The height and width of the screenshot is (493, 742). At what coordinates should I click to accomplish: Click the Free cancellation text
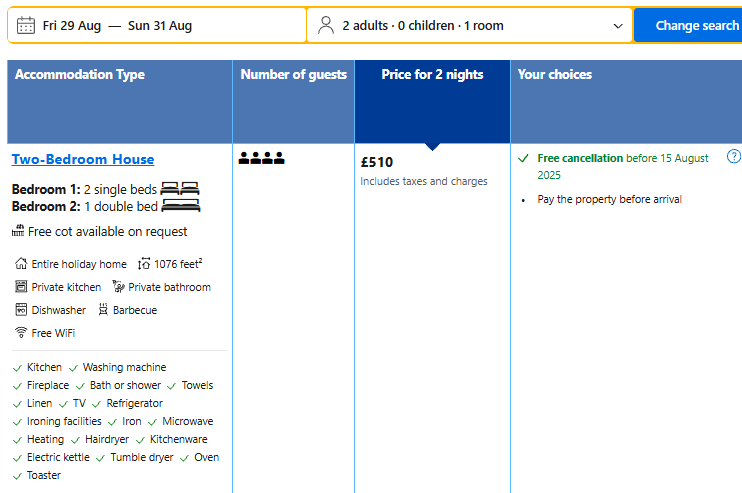(x=579, y=158)
